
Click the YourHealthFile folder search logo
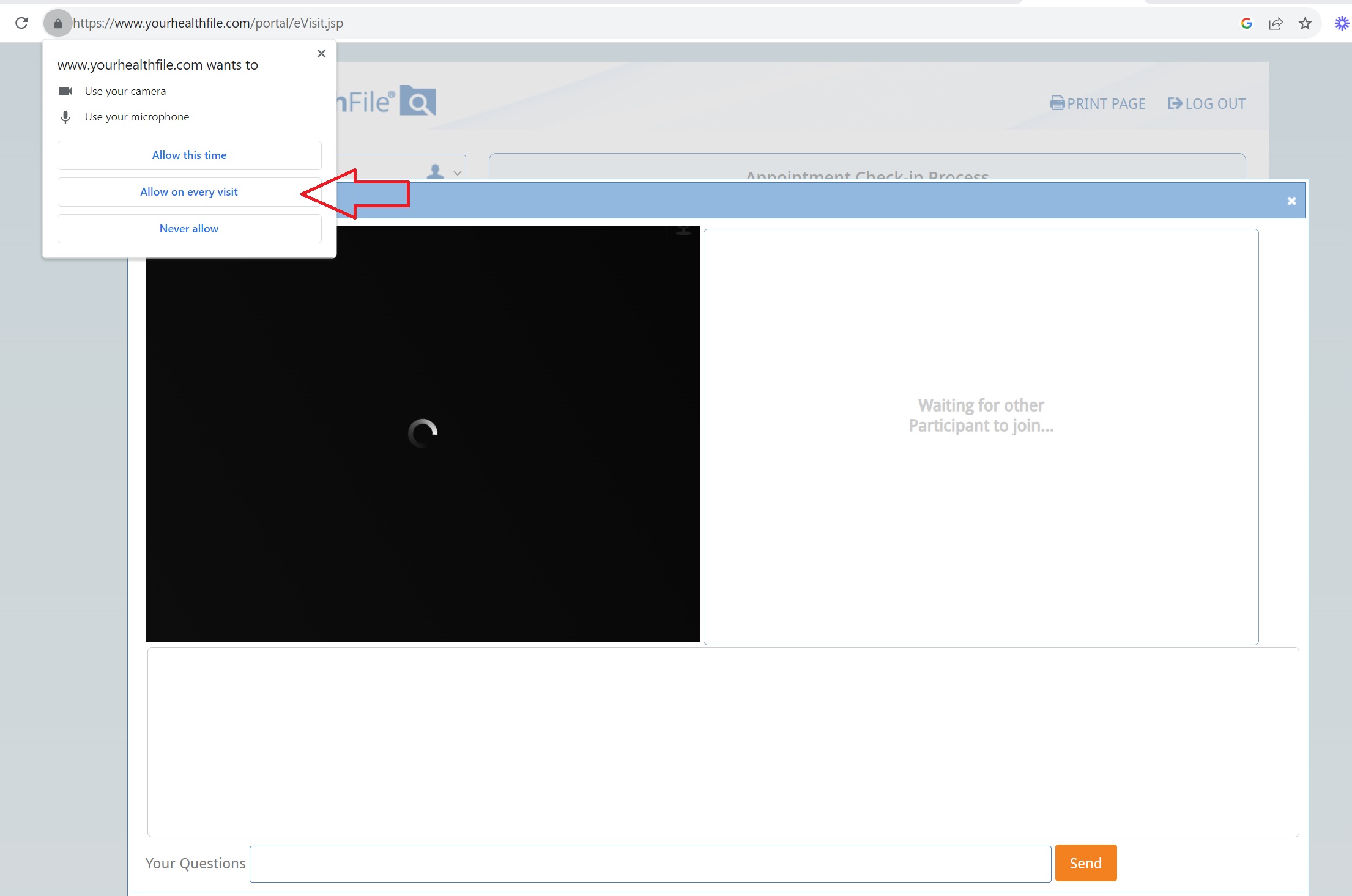[x=418, y=101]
